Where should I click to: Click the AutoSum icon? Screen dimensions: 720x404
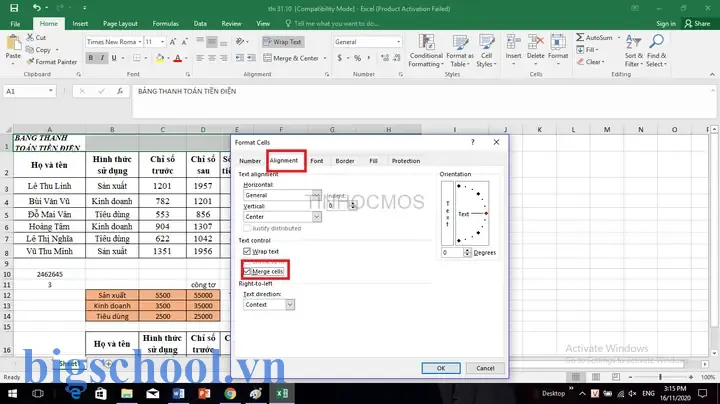pyautogui.click(x=580, y=37)
